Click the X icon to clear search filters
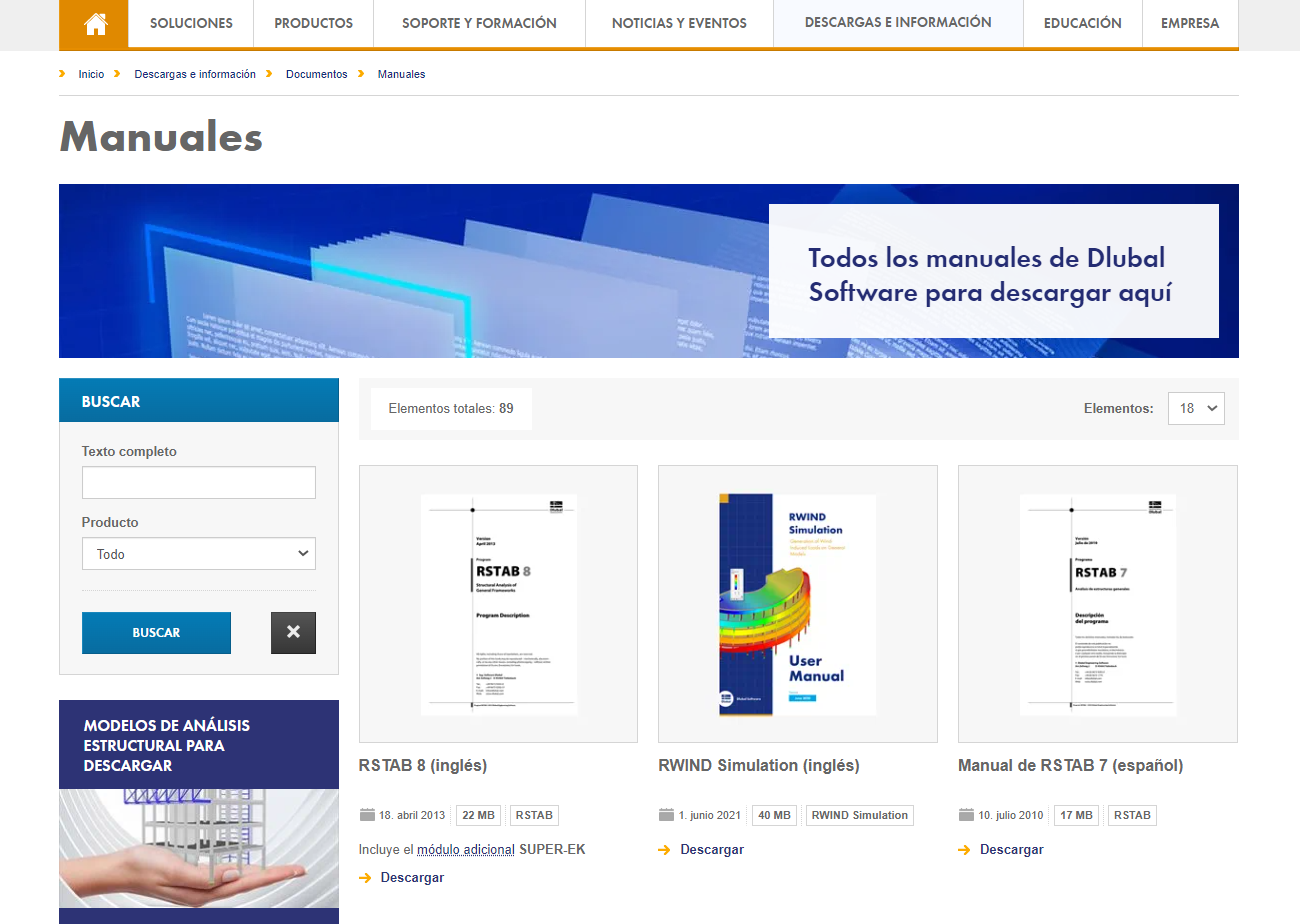 293,632
